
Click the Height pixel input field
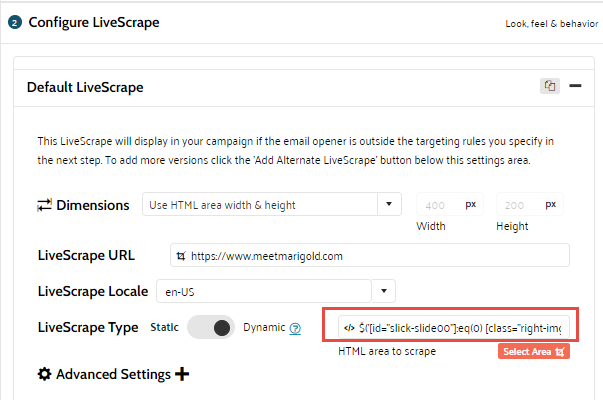[517, 205]
